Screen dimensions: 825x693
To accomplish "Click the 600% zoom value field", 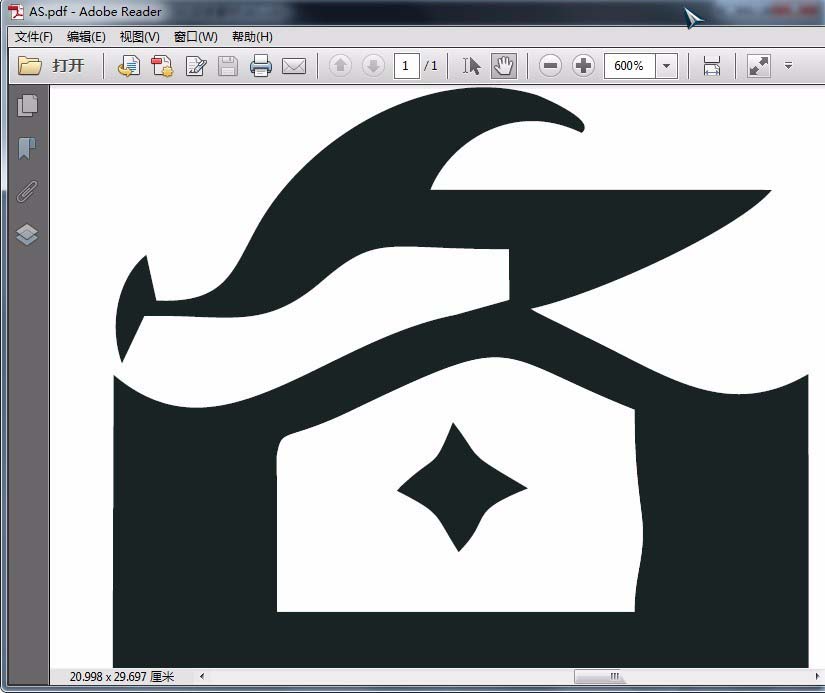I will pyautogui.click(x=629, y=66).
